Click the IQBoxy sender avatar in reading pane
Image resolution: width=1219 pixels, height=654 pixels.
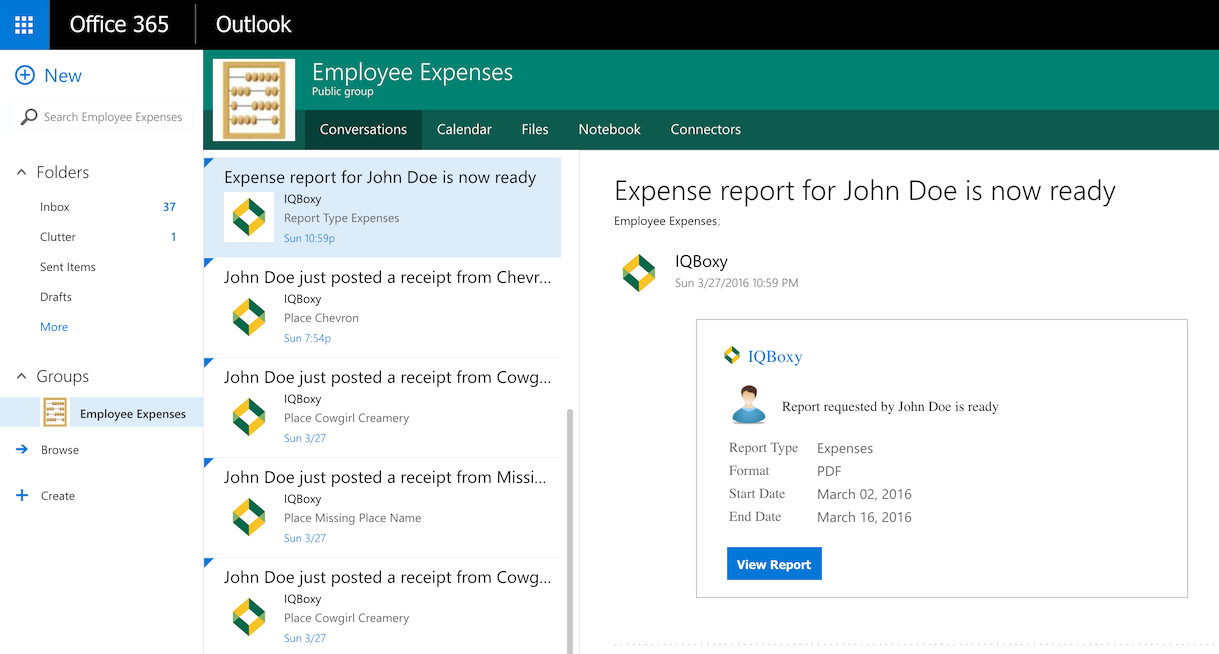[639, 273]
